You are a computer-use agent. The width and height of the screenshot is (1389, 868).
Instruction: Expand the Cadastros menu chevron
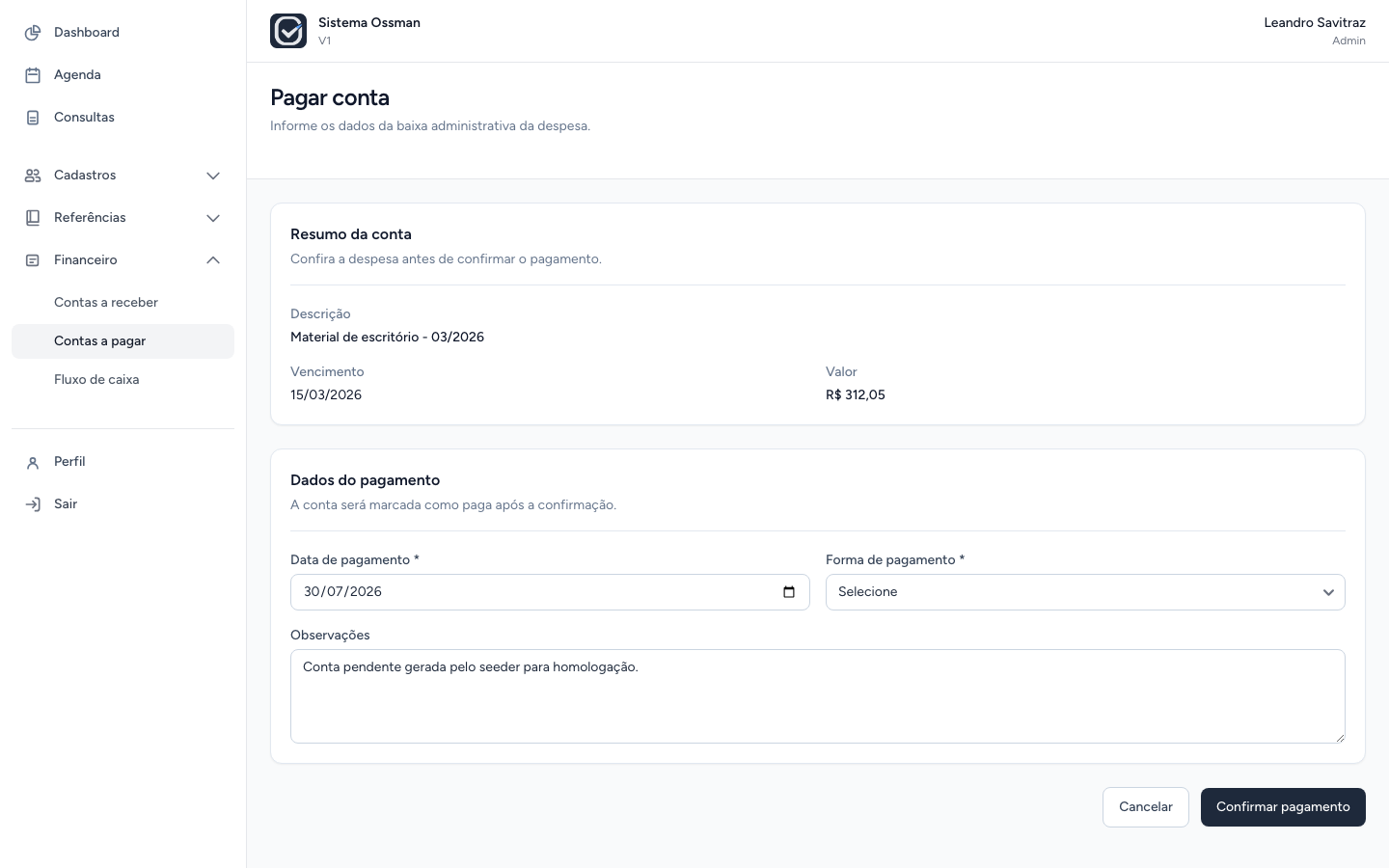coord(213,176)
